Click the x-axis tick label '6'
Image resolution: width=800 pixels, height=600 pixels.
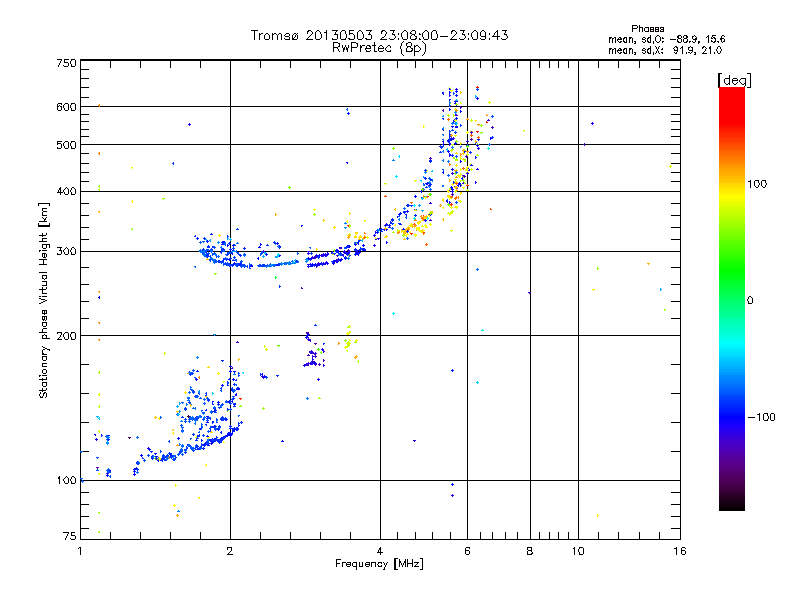[x=467, y=551]
